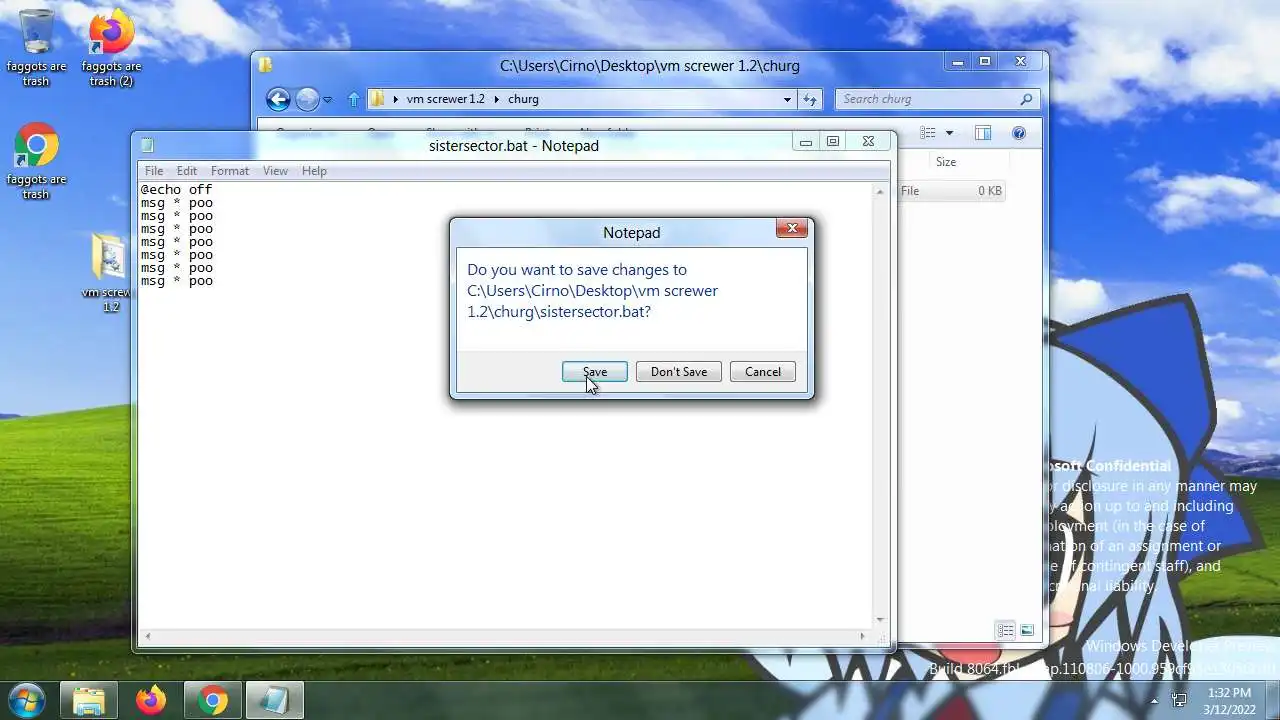Click the folder icon in Explorer address bar

point(378,99)
